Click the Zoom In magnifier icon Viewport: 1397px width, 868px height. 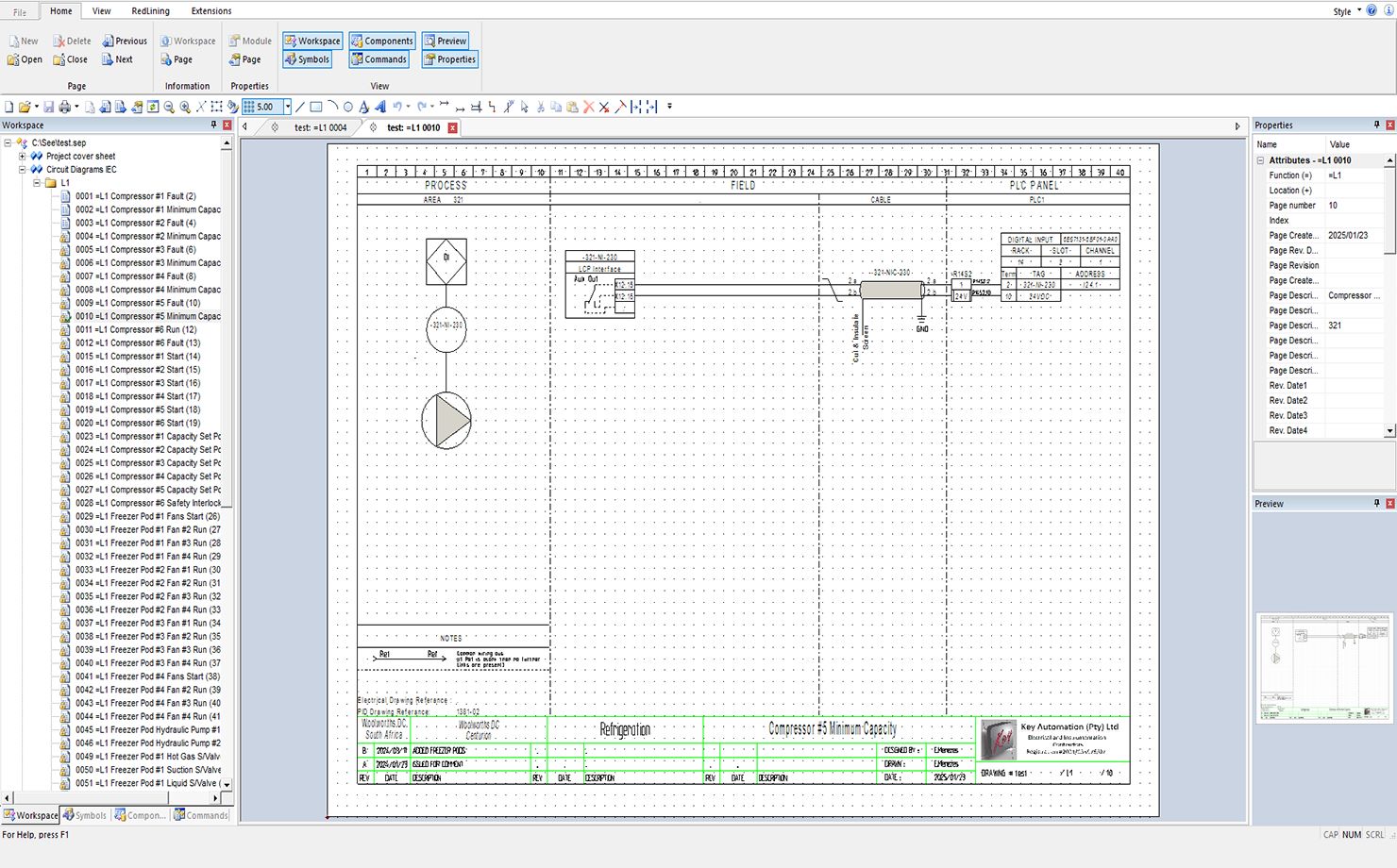pyautogui.click(x=185, y=108)
